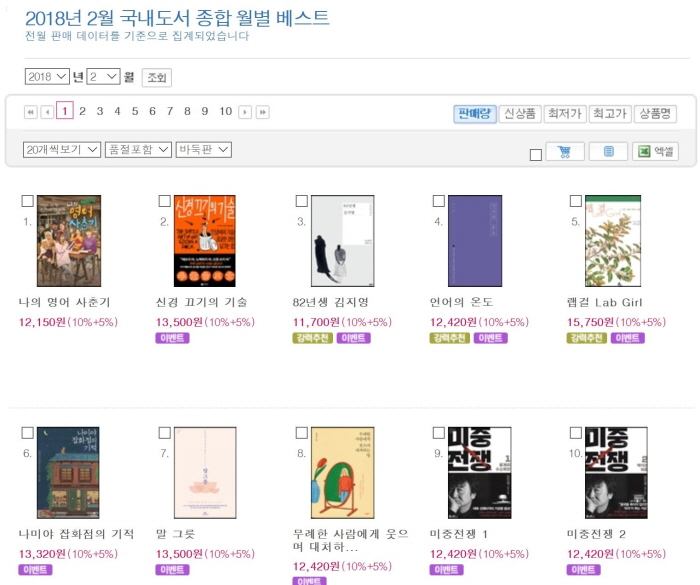This screenshot has height=585, width=700.
Task: Click 강력추천 badge under 언어의 온도
Action: tap(450, 338)
